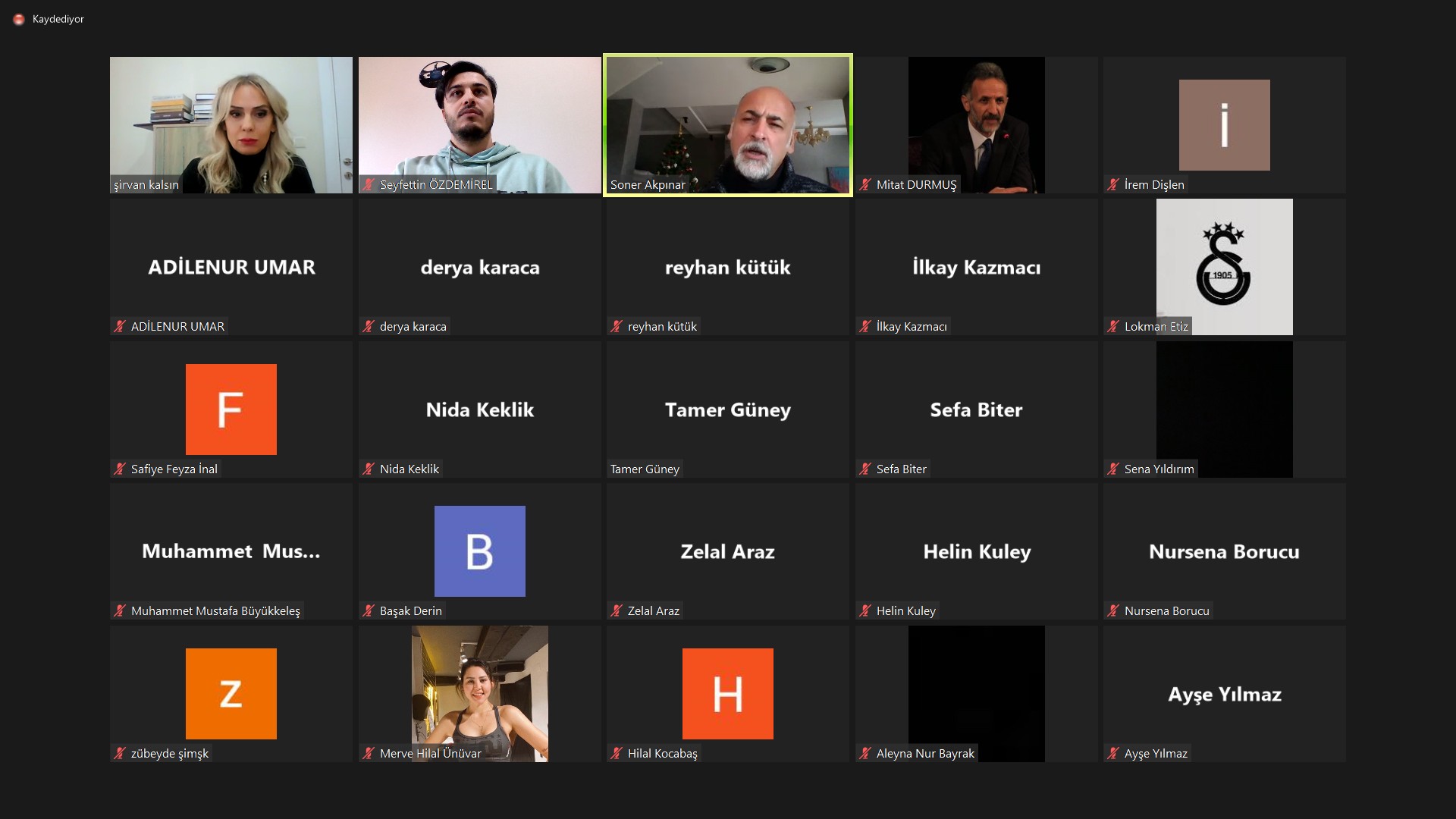
Task: Click the red recording indicator icon
Action: point(19,20)
